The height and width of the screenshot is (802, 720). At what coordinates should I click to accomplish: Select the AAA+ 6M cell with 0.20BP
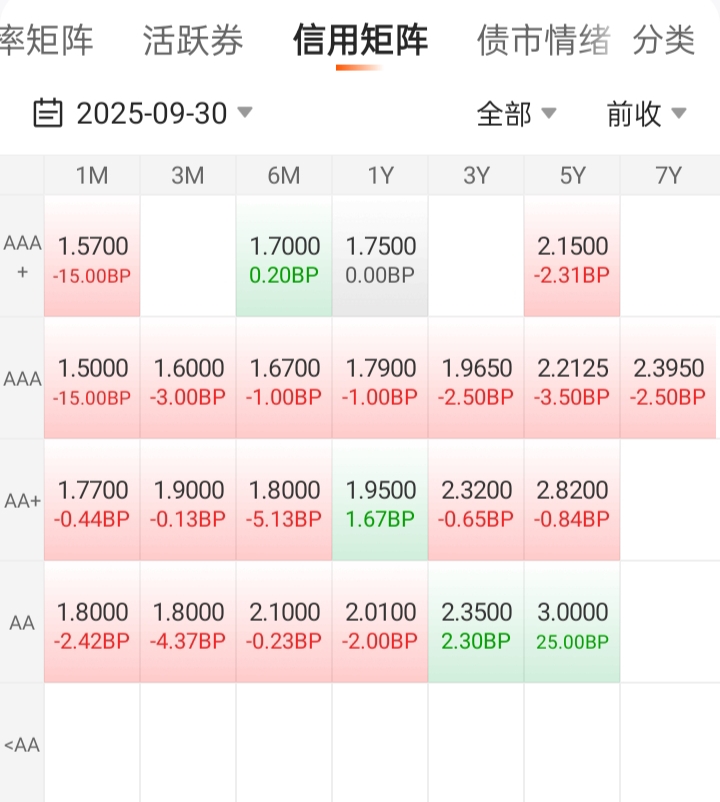point(284,258)
